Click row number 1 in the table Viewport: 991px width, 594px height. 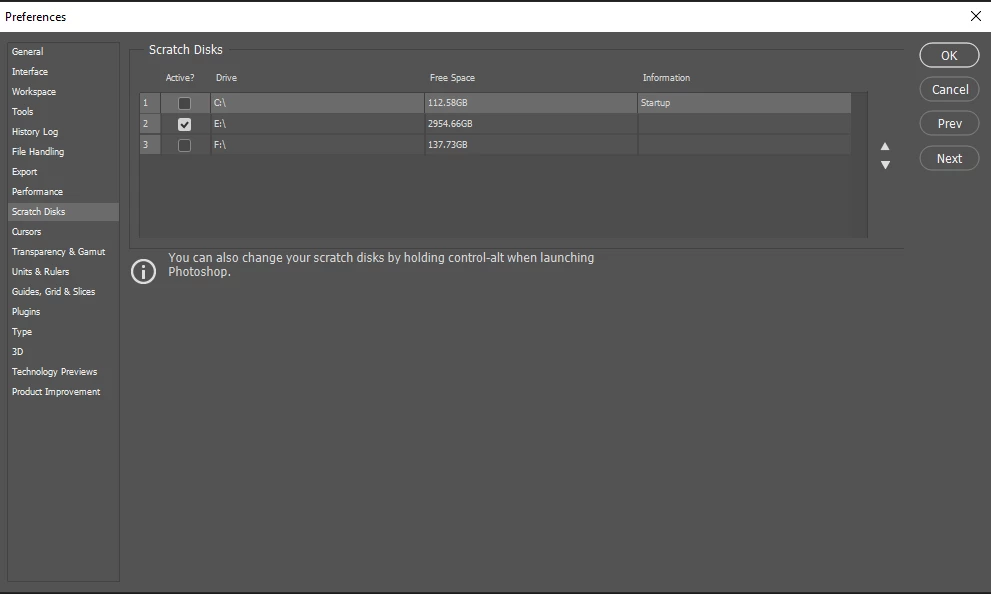point(150,103)
